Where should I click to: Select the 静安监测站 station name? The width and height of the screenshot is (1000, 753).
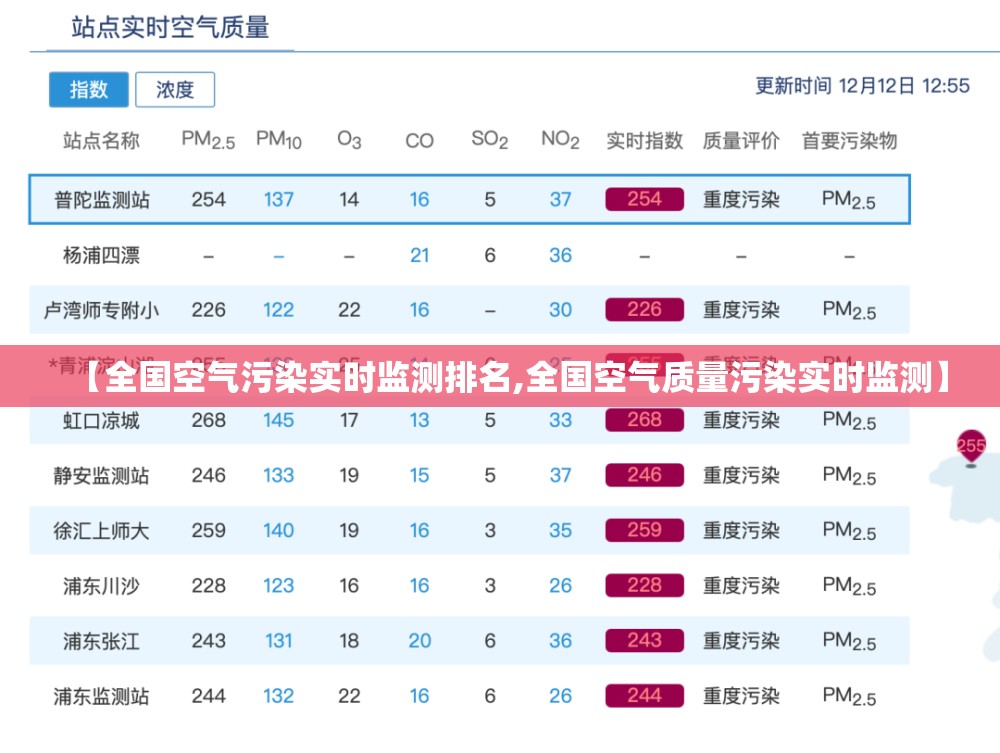coord(101,476)
